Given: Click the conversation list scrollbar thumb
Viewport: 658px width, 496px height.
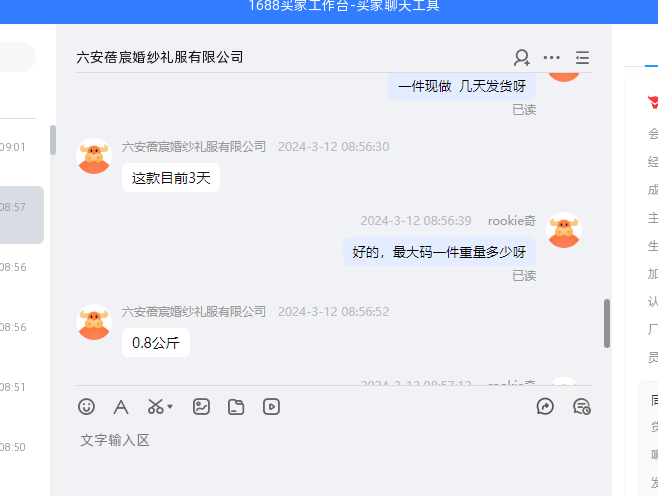Looking at the screenshot, I should [x=53, y=140].
